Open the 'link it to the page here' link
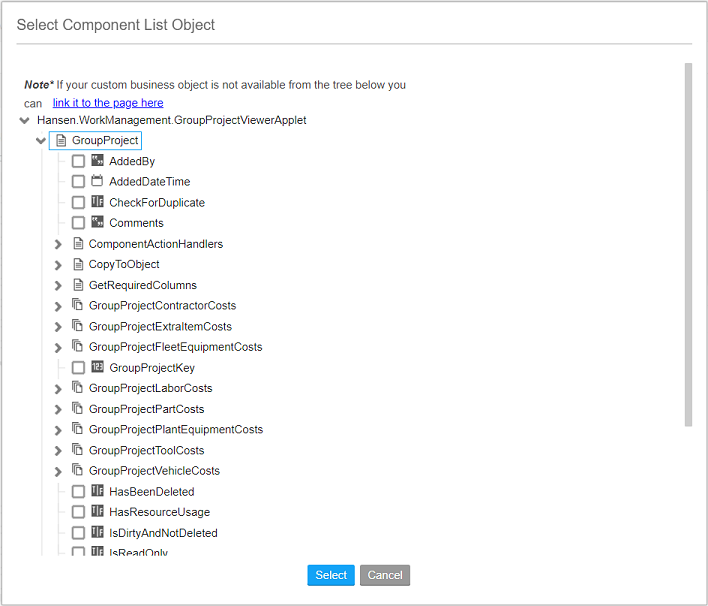The height and width of the screenshot is (606, 708). (x=108, y=102)
